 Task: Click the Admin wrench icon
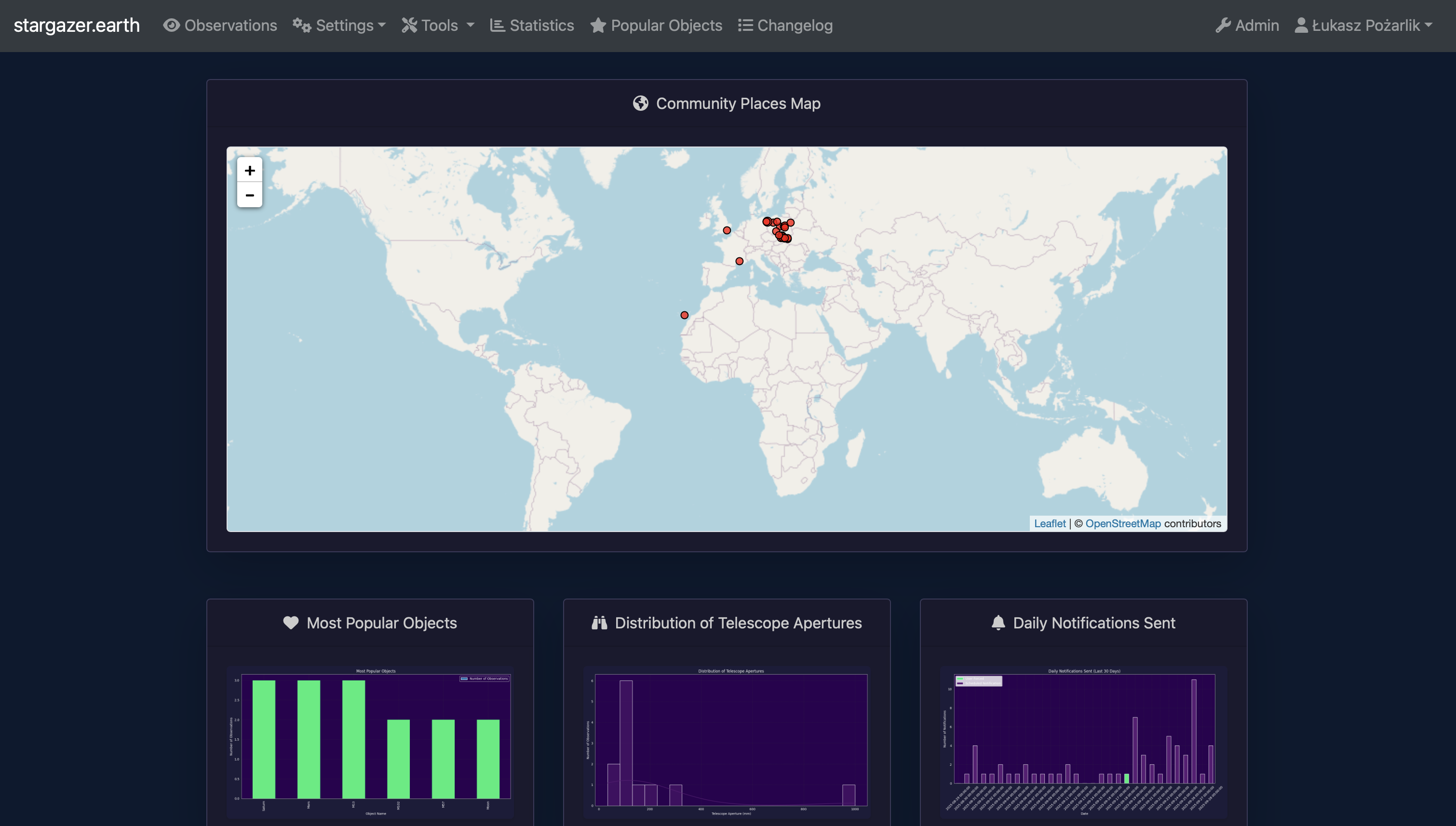[x=1223, y=26]
